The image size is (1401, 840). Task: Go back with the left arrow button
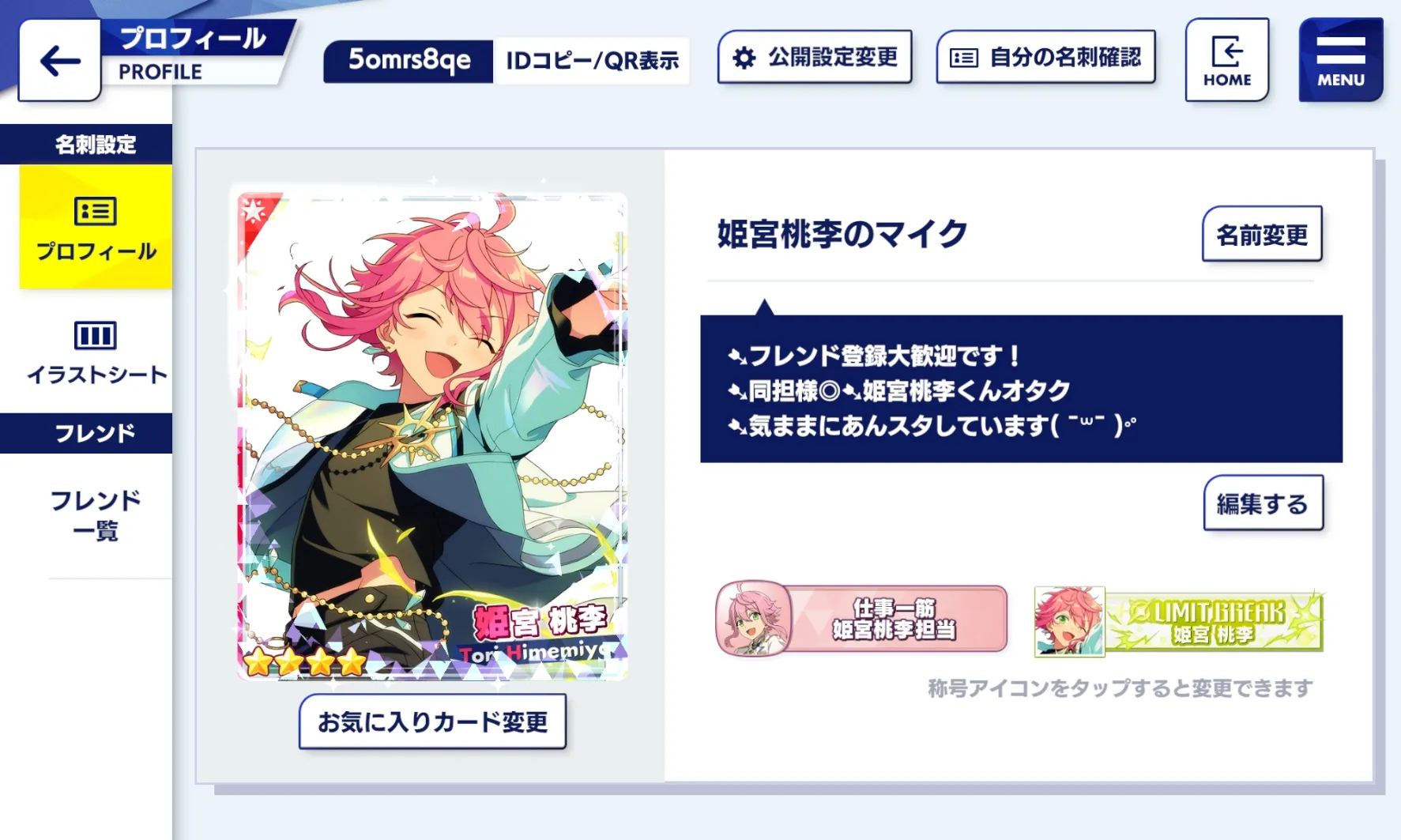pyautogui.click(x=60, y=61)
